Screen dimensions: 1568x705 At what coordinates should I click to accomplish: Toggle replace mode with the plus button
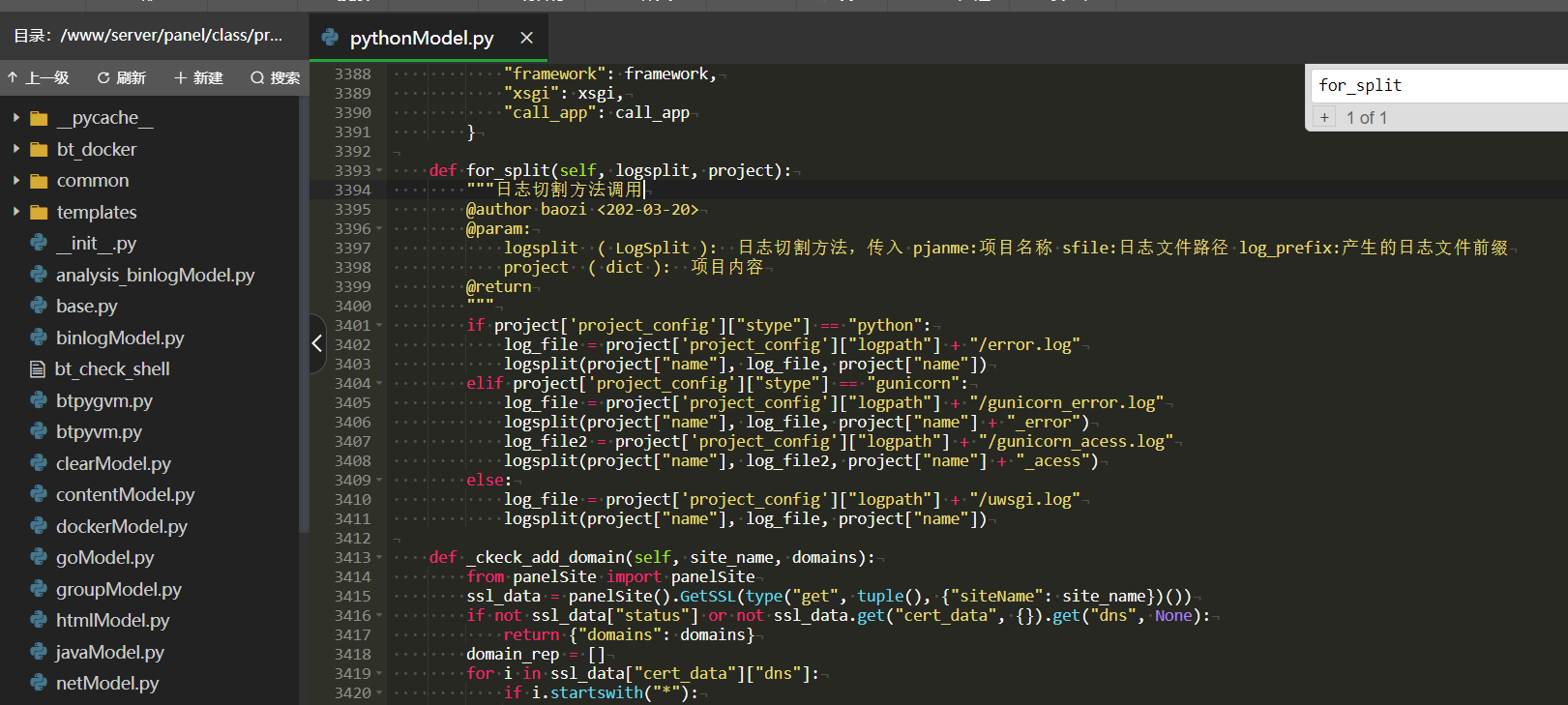point(1324,117)
